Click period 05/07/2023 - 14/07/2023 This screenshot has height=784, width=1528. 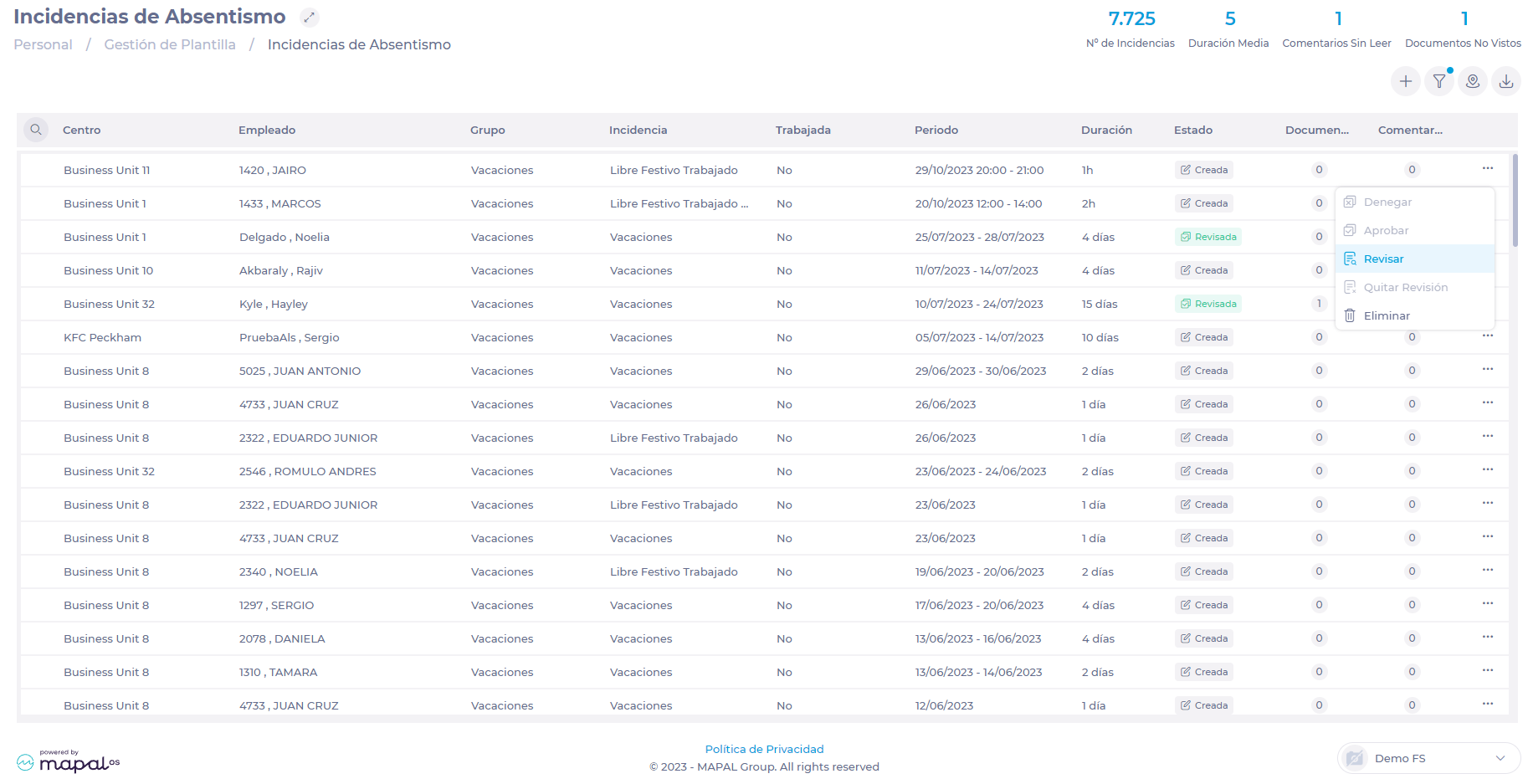tap(980, 337)
